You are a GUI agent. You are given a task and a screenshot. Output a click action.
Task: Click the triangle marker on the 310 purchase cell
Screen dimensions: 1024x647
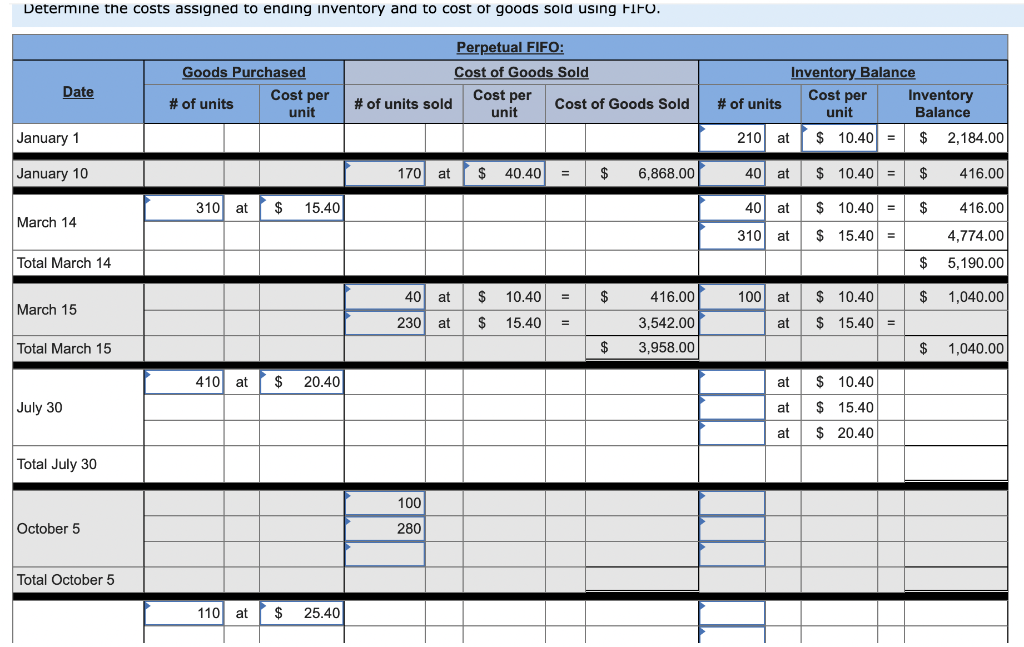coord(148,200)
